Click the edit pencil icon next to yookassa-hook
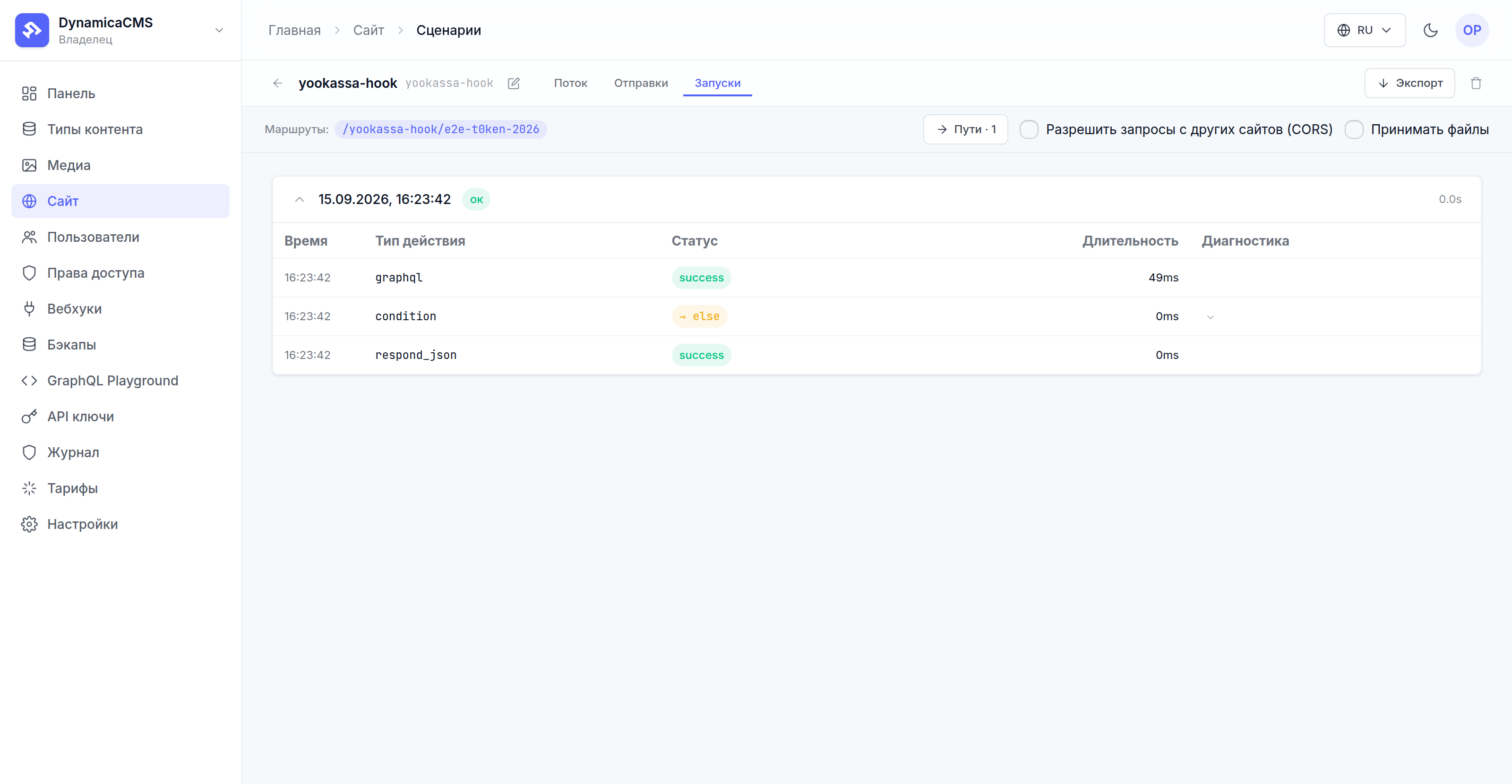Viewport: 1512px width, 784px height. [x=514, y=83]
